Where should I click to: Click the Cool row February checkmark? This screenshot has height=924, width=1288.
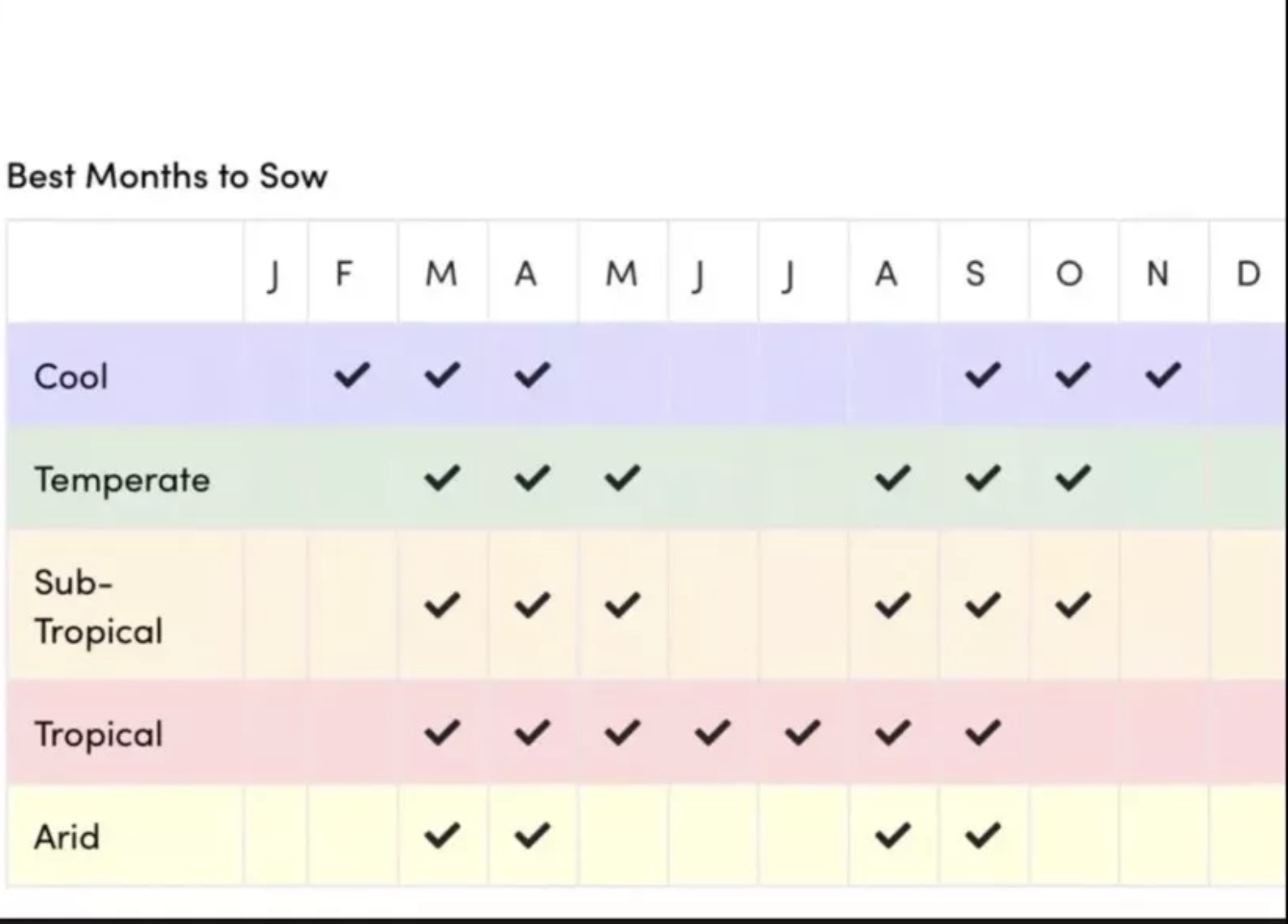352,375
